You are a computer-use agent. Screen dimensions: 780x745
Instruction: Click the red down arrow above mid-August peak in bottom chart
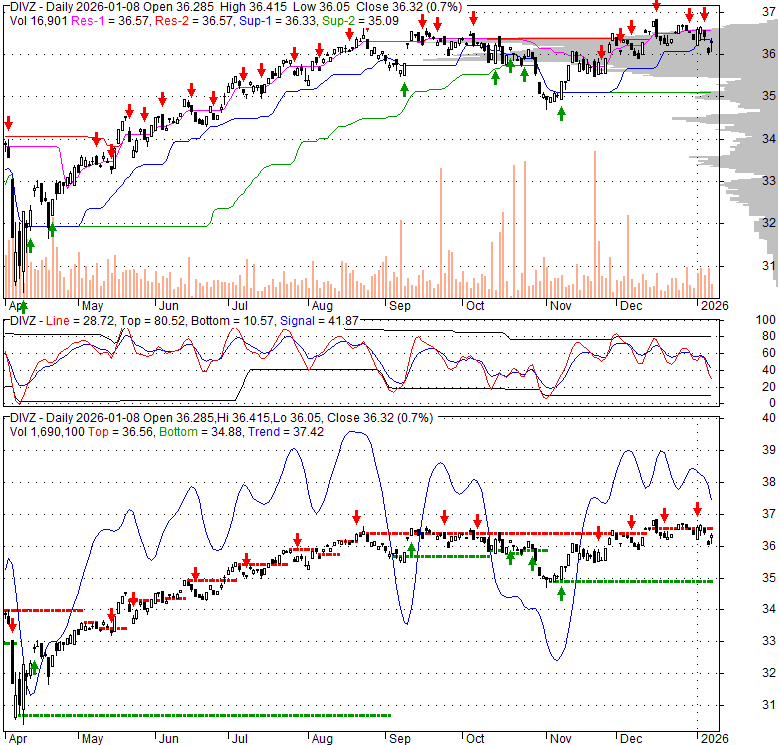[356, 517]
